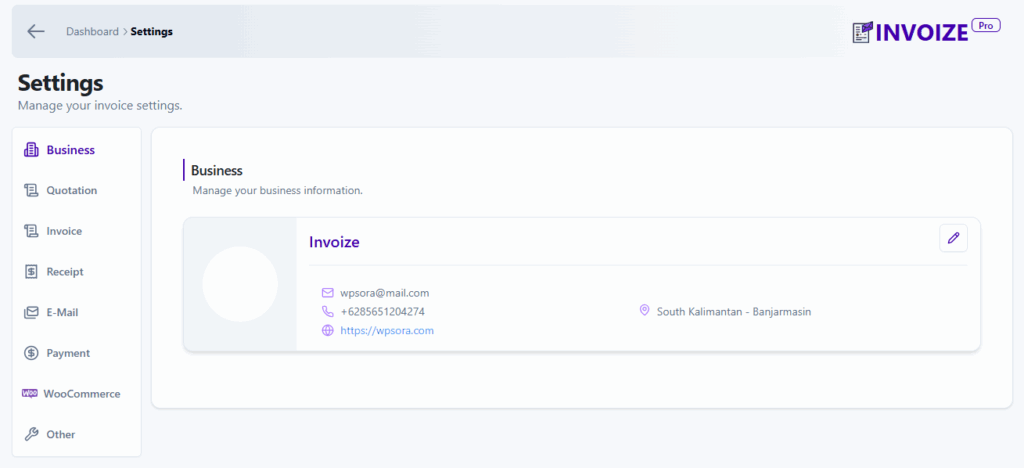Click the phone number +6285651204274
Screen dimensions: 1024x468
(383, 311)
